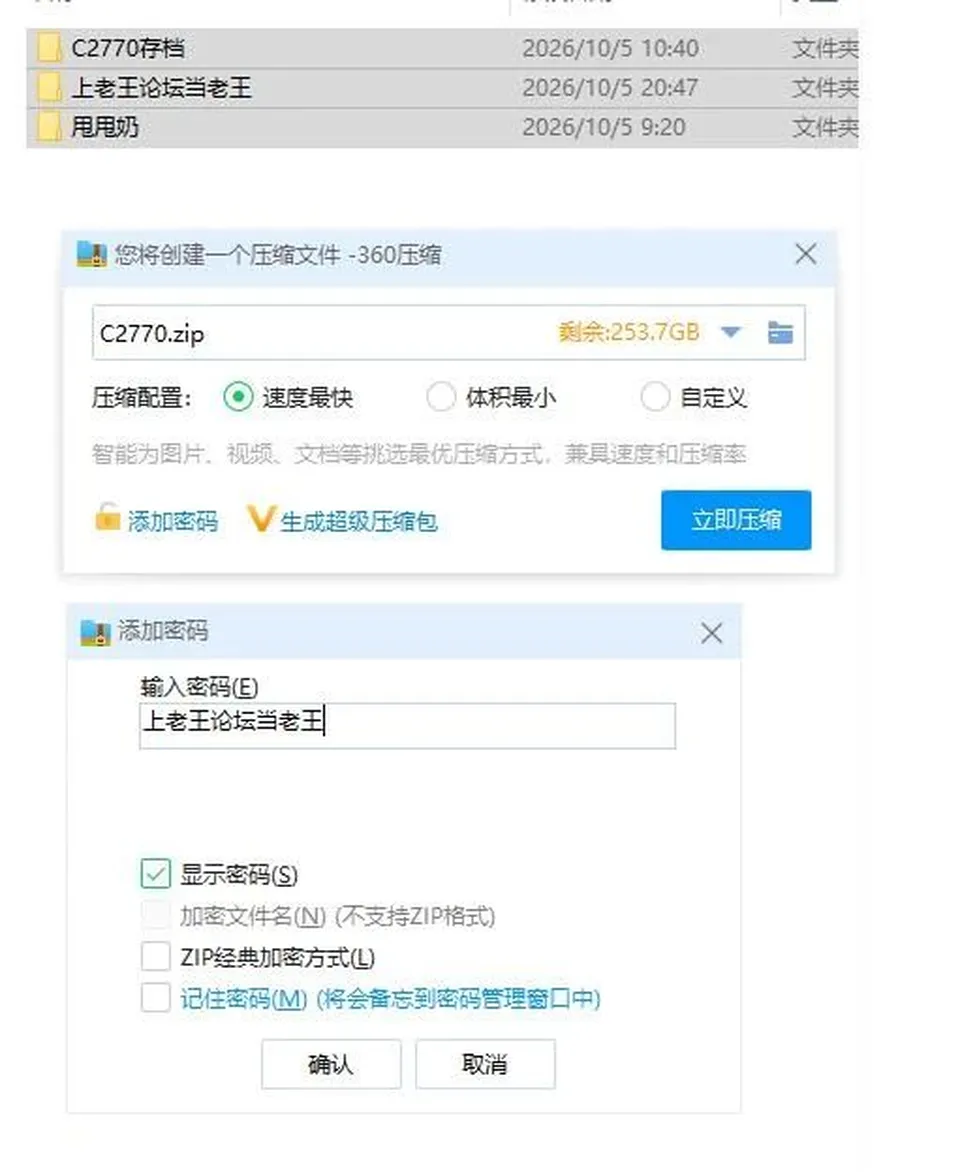960x1174 pixels.
Task: Select the 速度最快 compression option
Action: (238, 396)
